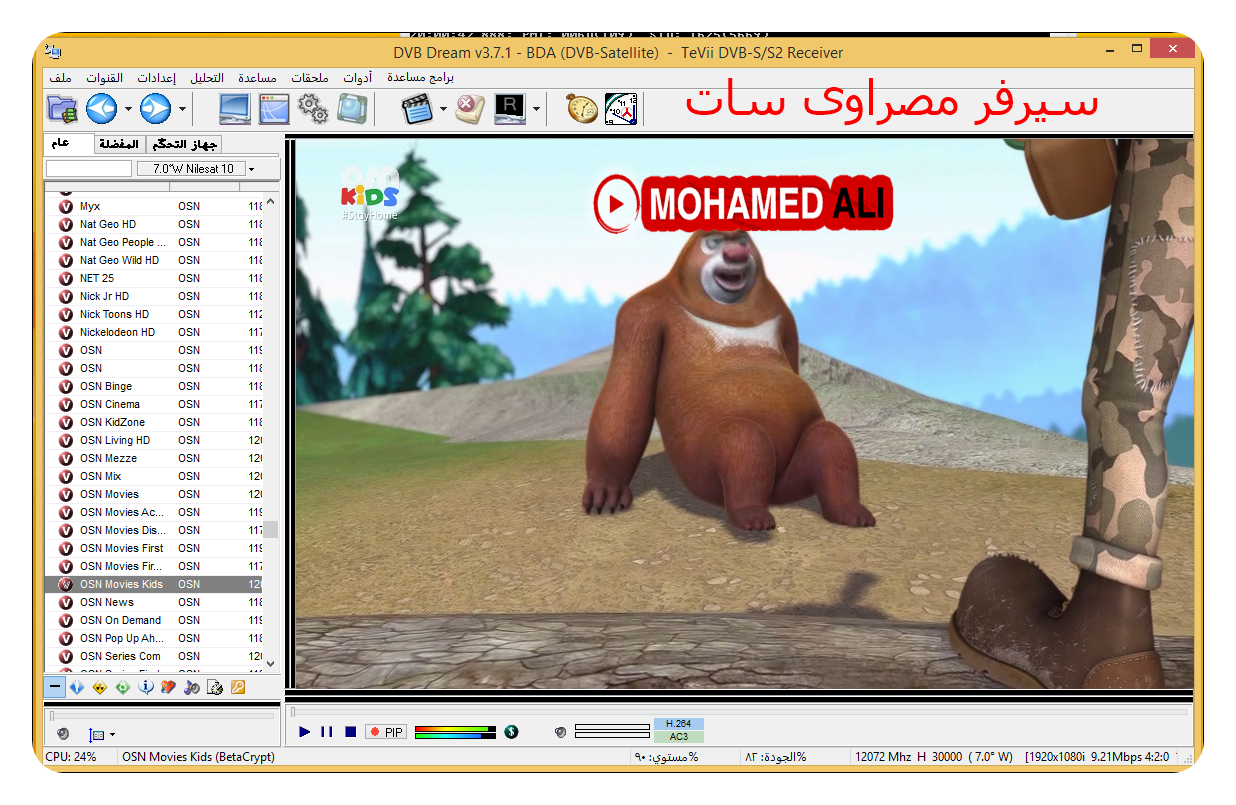Open the أدوات menu
1236x805 pixels.
(358, 77)
